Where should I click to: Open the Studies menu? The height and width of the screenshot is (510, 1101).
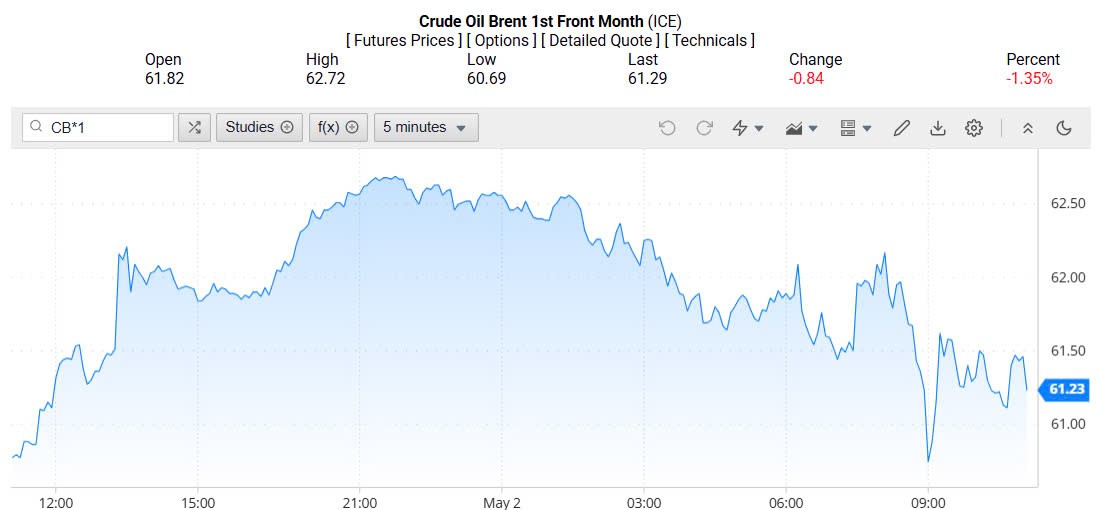coord(259,128)
